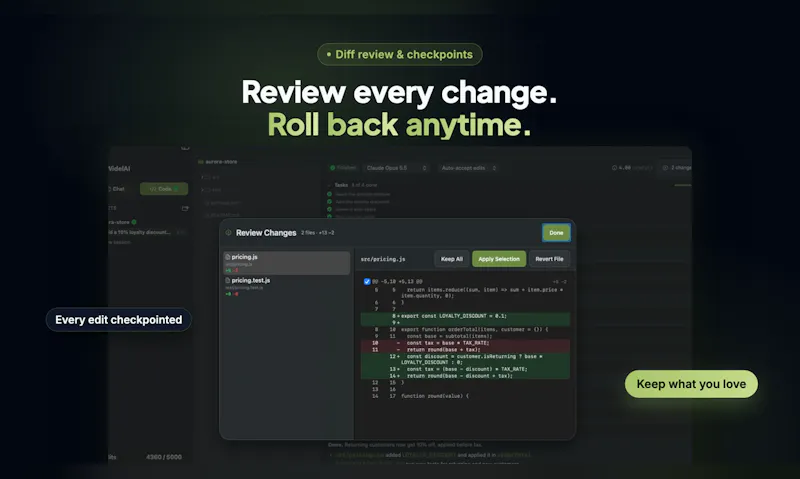Click the '4360 / 5000' usage text

pyautogui.click(x=164, y=457)
